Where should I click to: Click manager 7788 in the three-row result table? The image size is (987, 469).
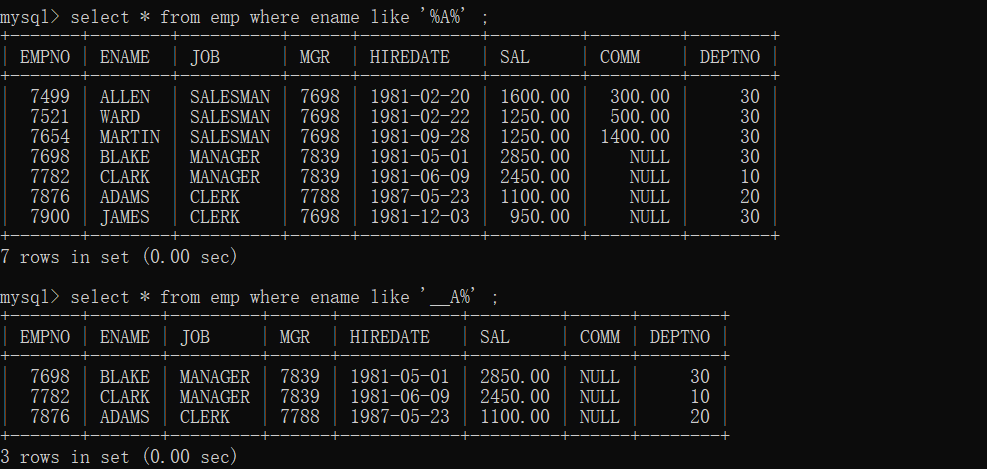click(300, 417)
